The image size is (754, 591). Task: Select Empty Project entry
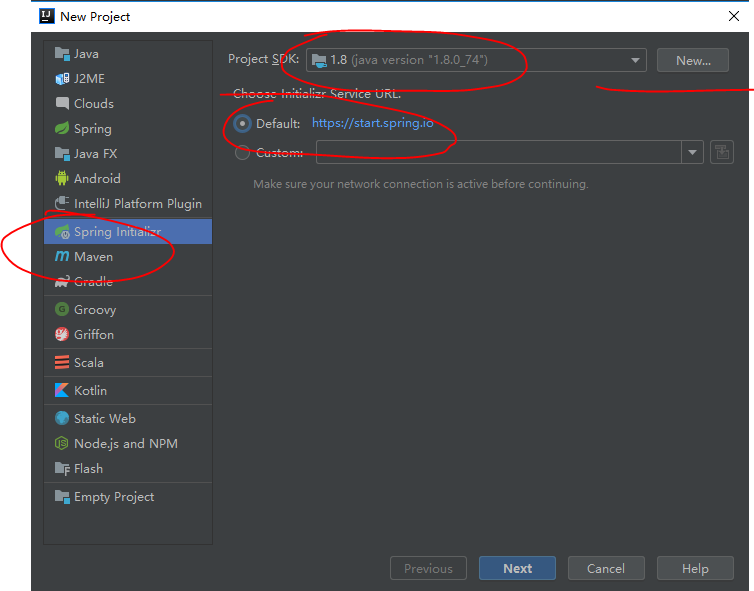coord(128,496)
